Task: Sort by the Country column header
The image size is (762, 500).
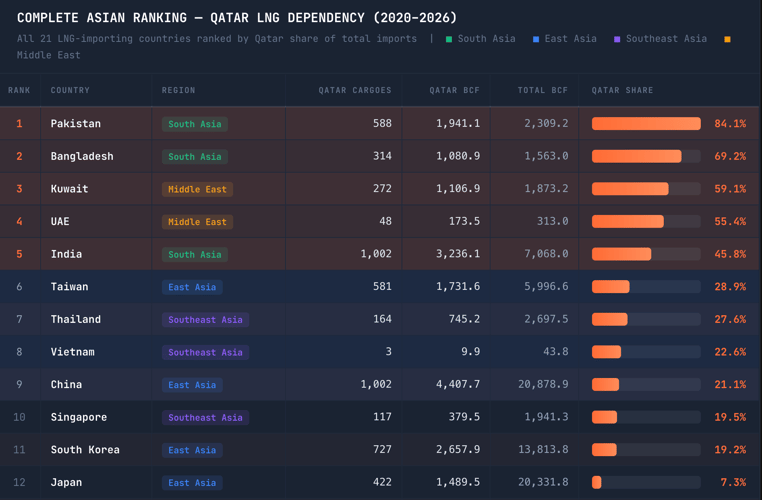Action: 70,90
